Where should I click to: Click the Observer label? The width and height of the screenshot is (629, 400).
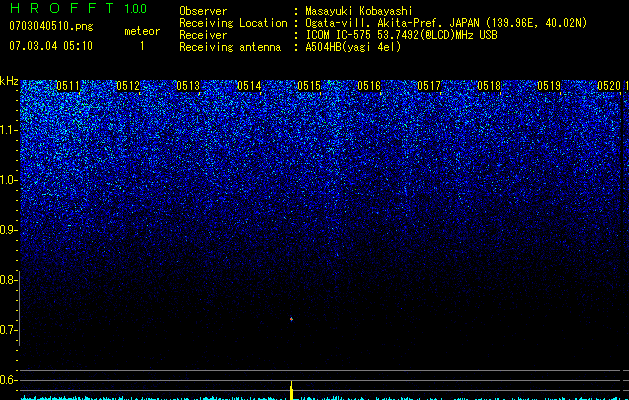pos(203,11)
